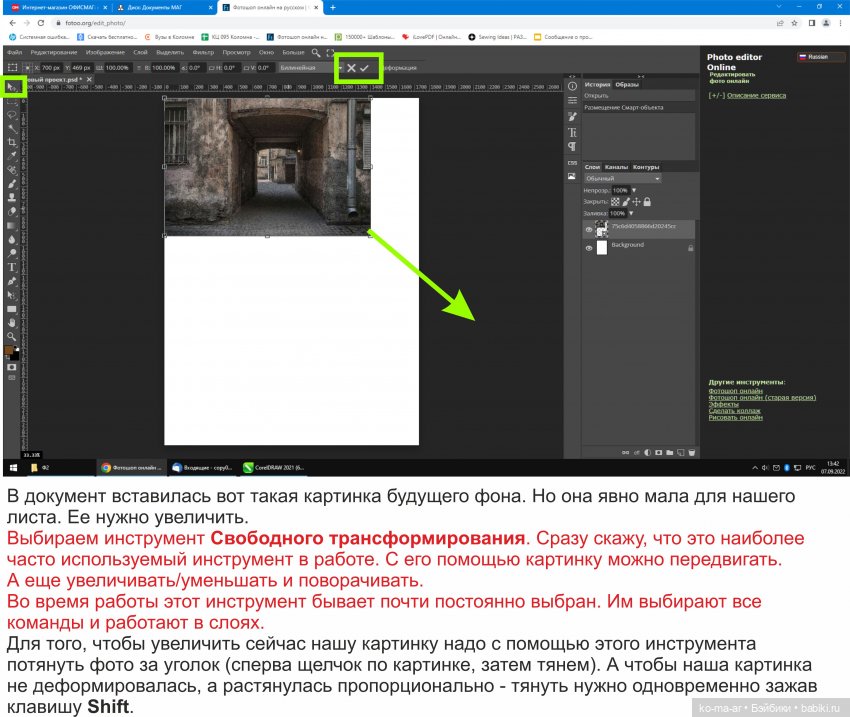
Task: Toggle the lock-all padlock in Layers panel
Action: pos(647,201)
